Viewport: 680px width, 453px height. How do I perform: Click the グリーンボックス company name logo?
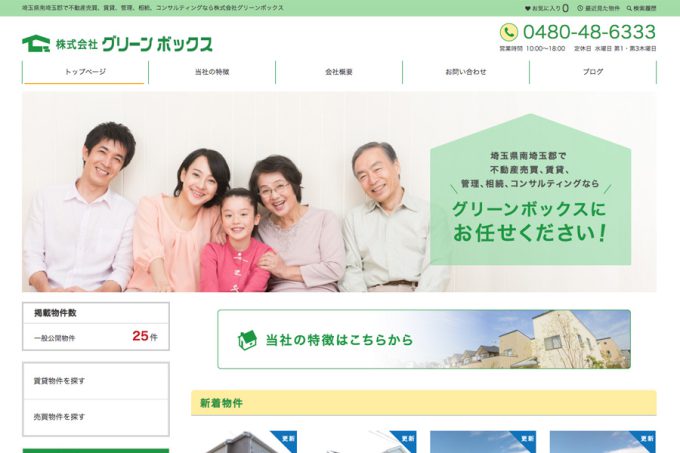[x=157, y=44]
